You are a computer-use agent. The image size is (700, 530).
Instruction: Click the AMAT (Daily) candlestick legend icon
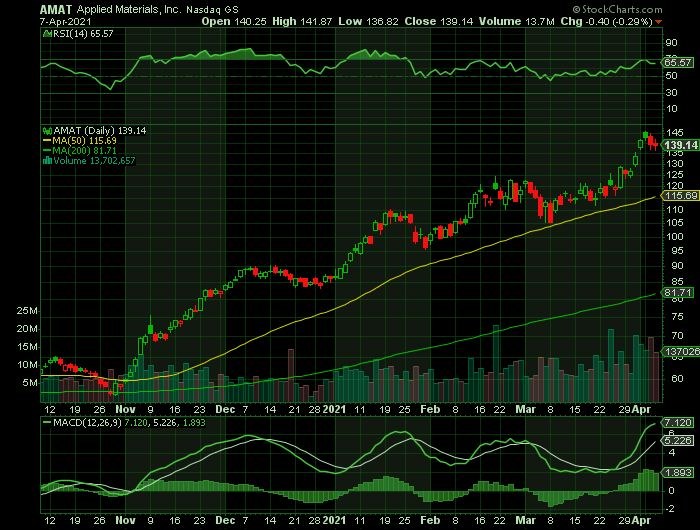45,130
